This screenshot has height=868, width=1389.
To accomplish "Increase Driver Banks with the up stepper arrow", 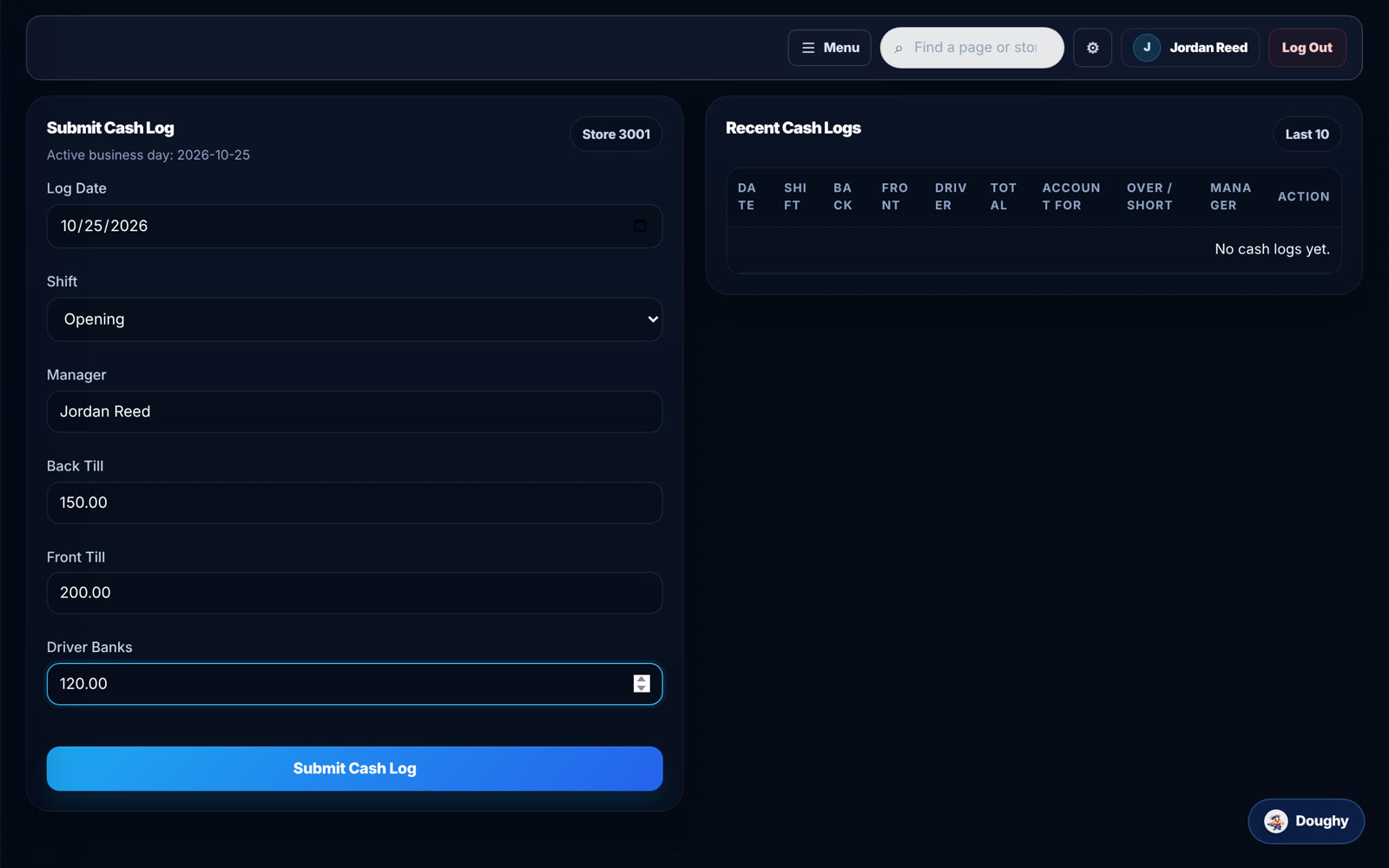I will (642, 680).
